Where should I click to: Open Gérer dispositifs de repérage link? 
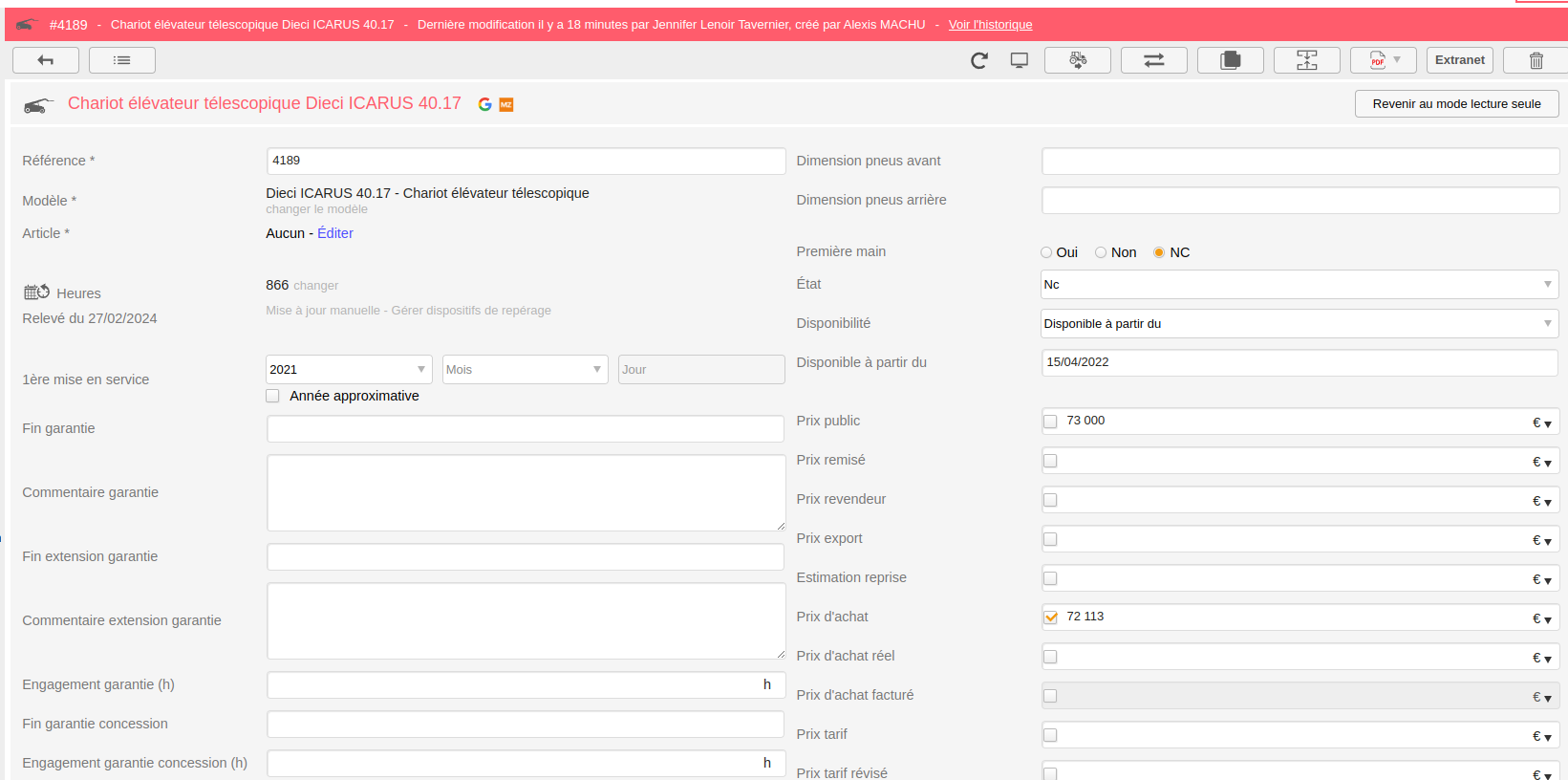point(471,311)
